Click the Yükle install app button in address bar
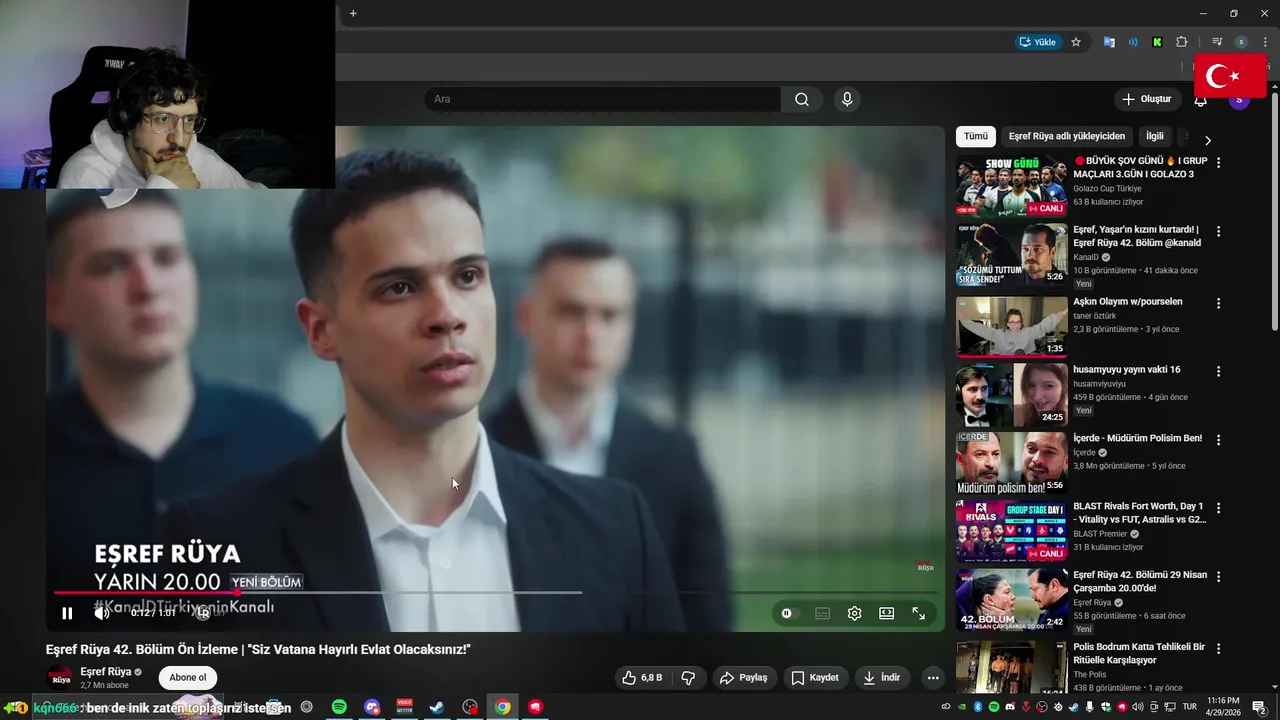 tap(1037, 42)
